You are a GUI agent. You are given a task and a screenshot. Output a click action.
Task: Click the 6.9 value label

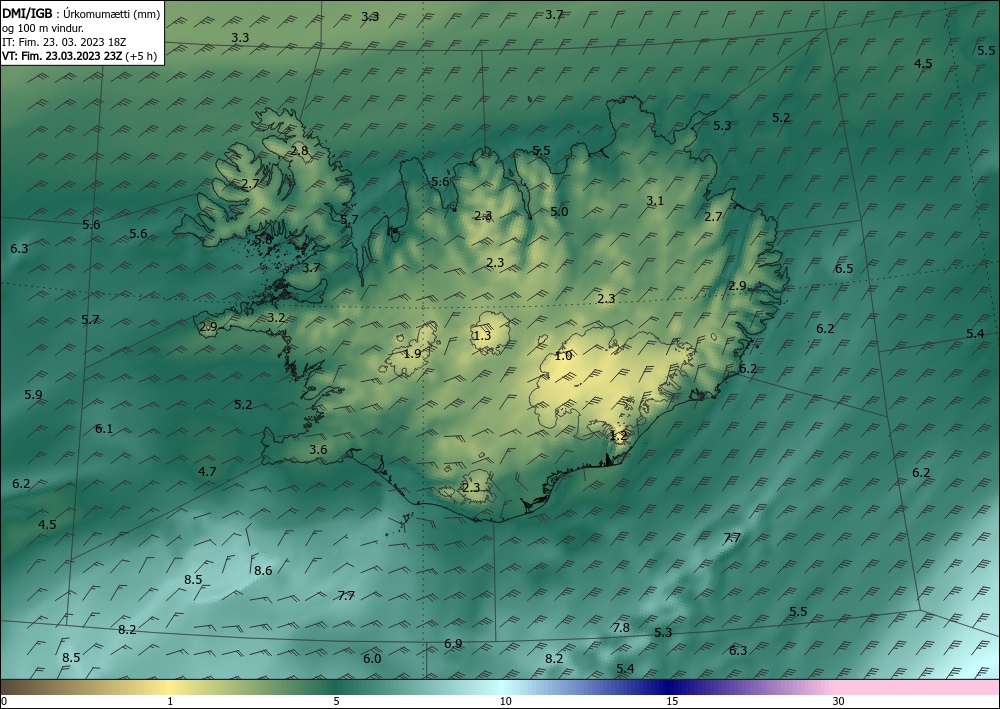pos(453,643)
